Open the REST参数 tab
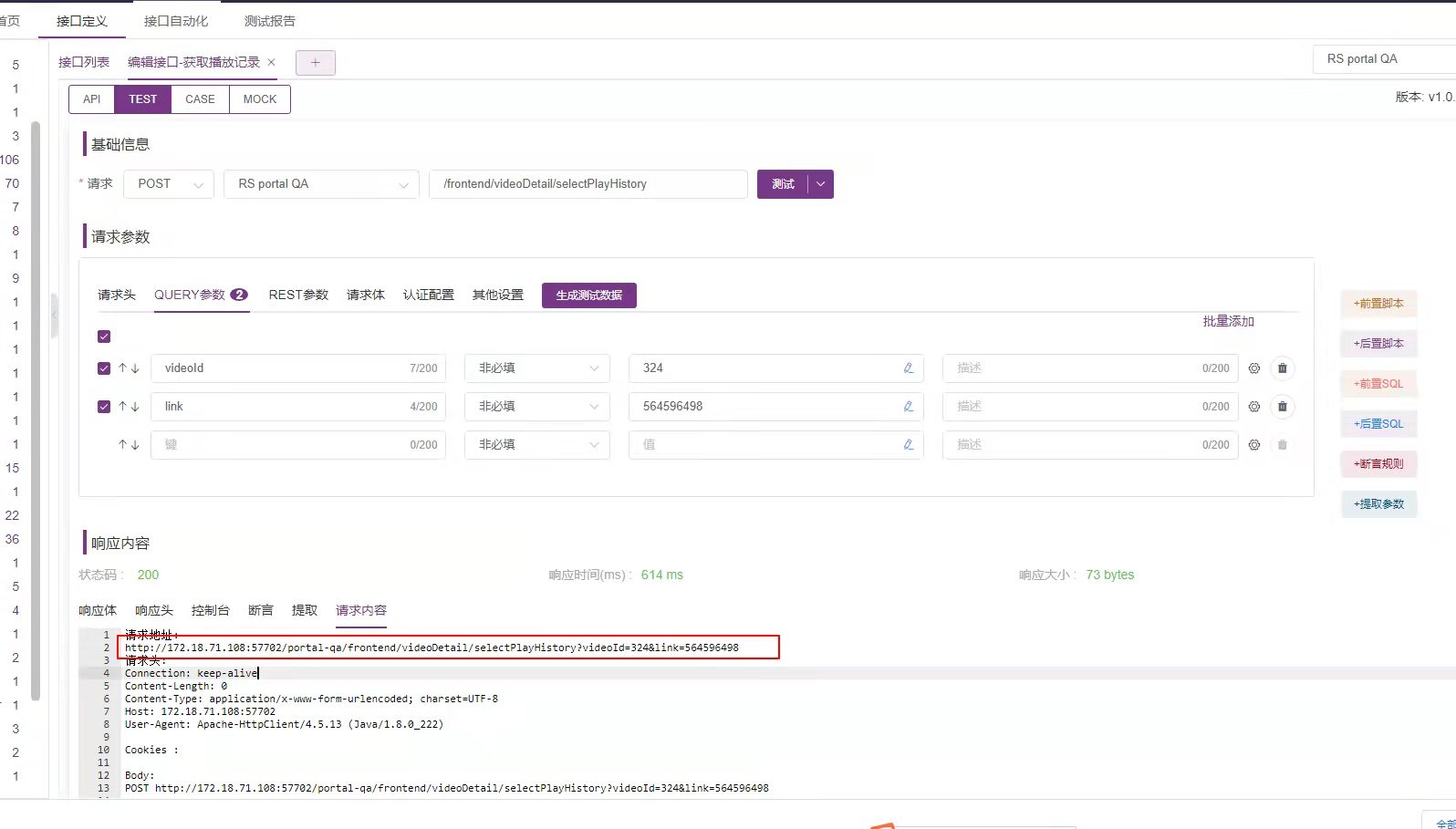The image size is (1456, 829). (x=298, y=295)
